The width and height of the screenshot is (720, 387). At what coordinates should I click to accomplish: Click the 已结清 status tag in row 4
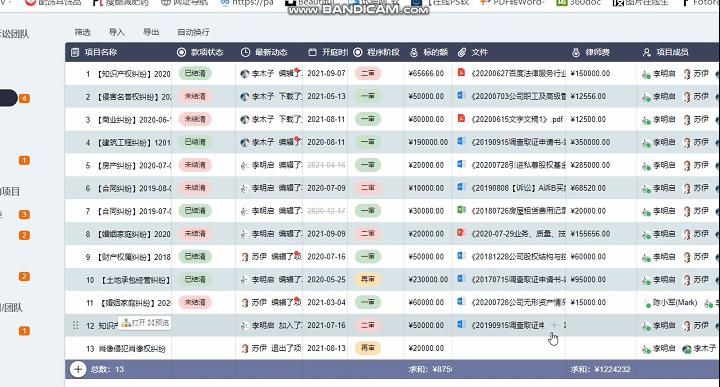click(x=195, y=142)
